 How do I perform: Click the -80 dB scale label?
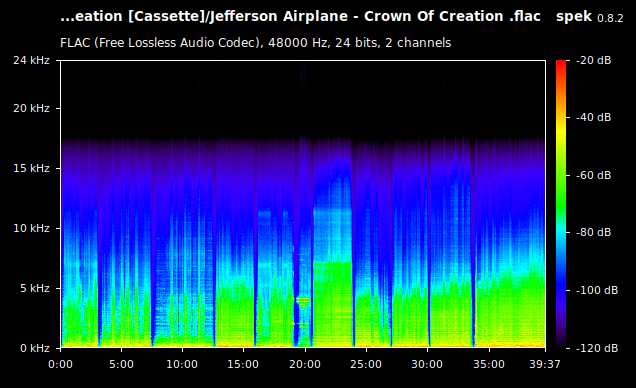coord(594,232)
